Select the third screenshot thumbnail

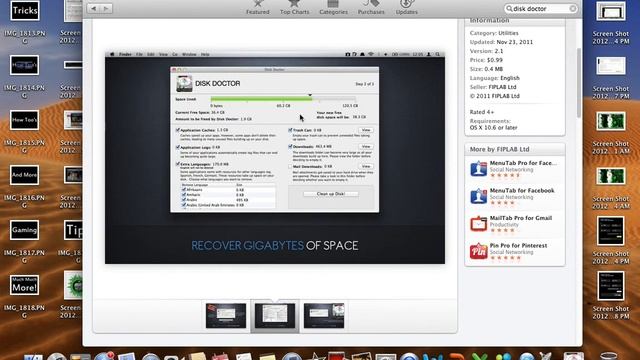click(324, 316)
